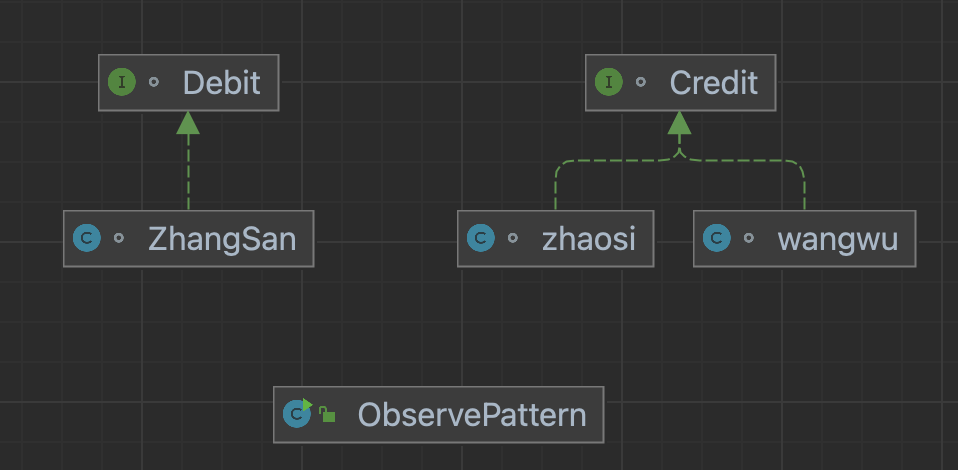Click the class icon on the wangwu node
Screen dimensions: 958x470
(717, 238)
